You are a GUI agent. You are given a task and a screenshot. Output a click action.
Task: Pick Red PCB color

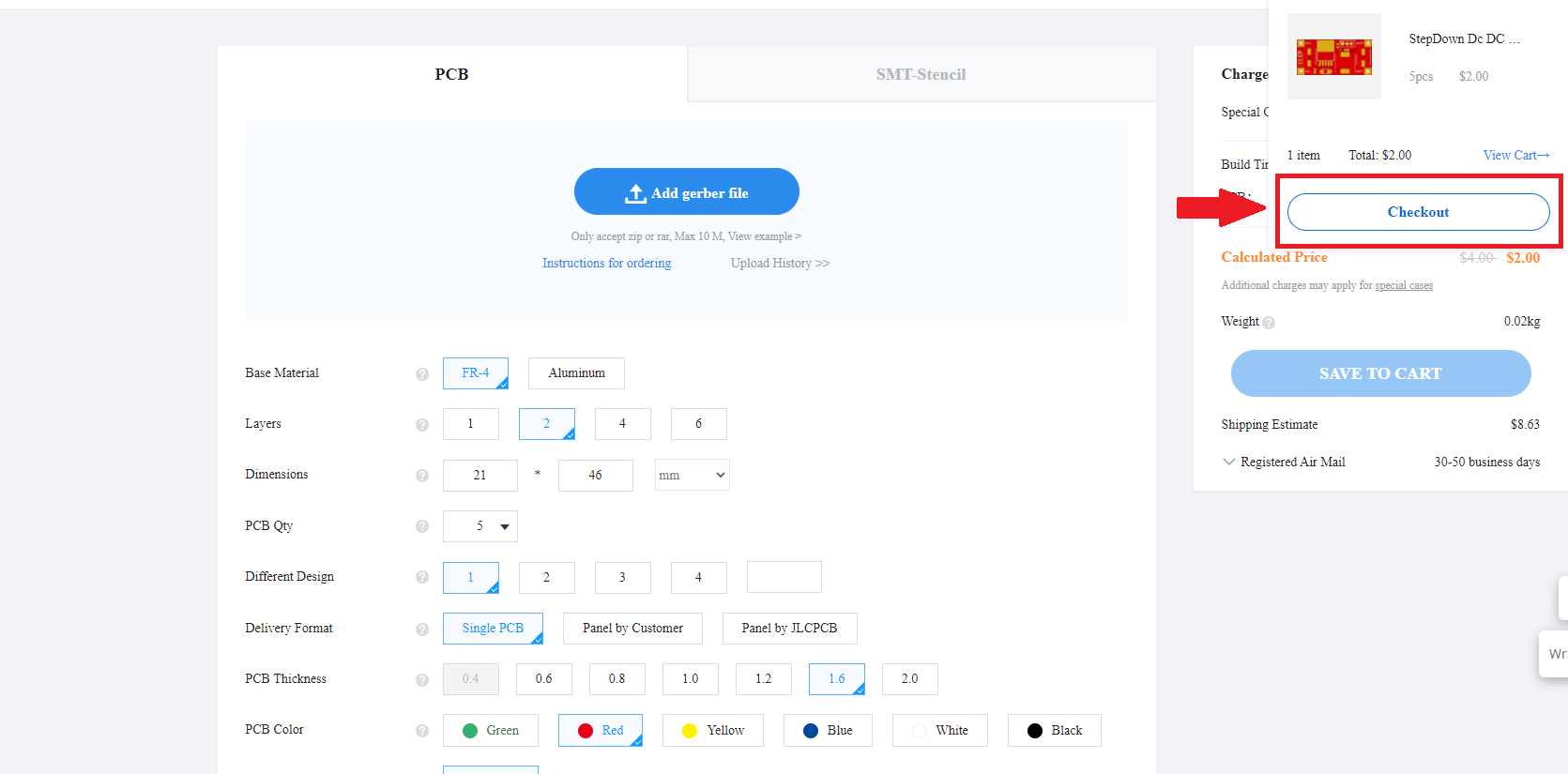coord(601,731)
